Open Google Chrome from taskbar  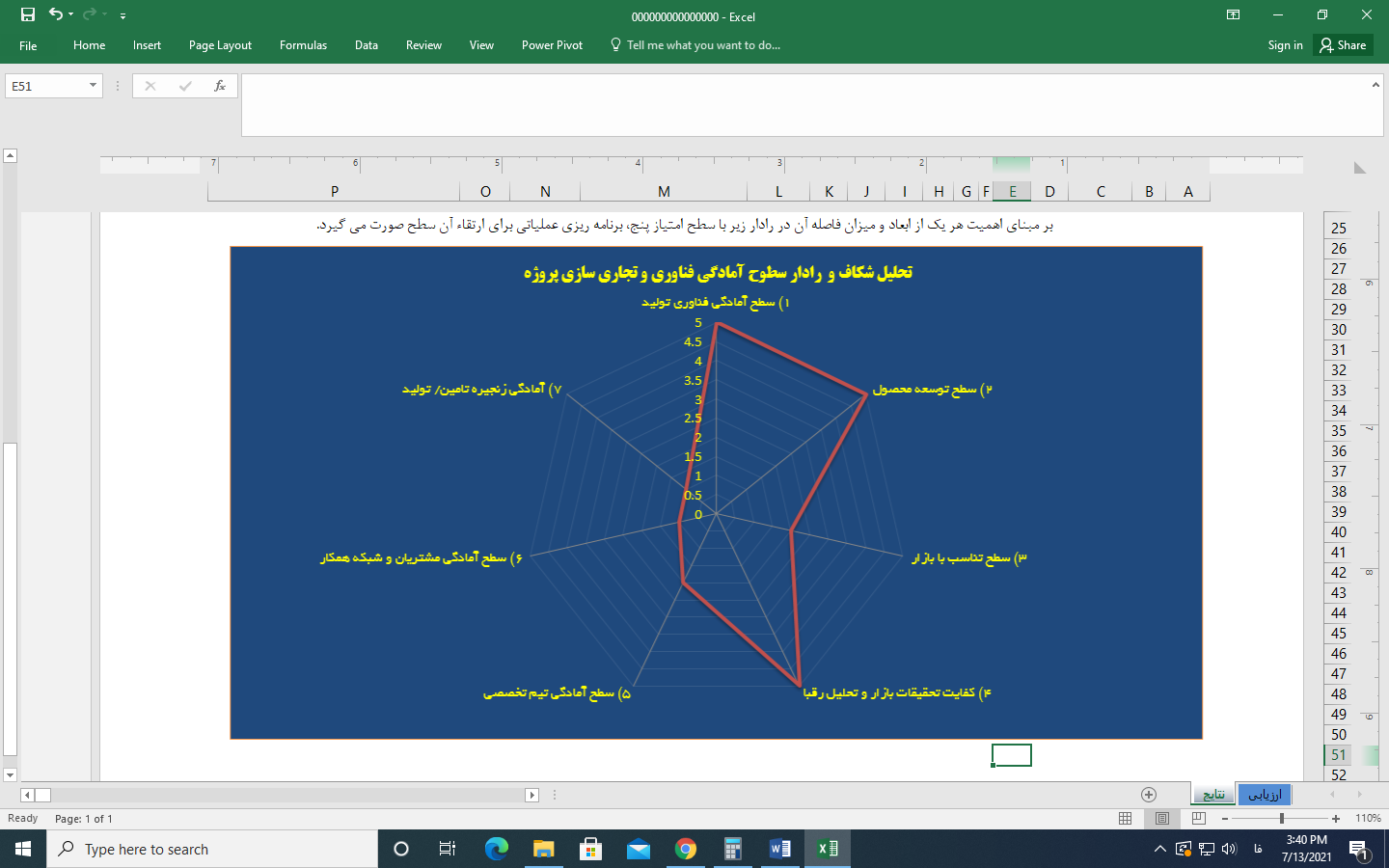(686, 849)
